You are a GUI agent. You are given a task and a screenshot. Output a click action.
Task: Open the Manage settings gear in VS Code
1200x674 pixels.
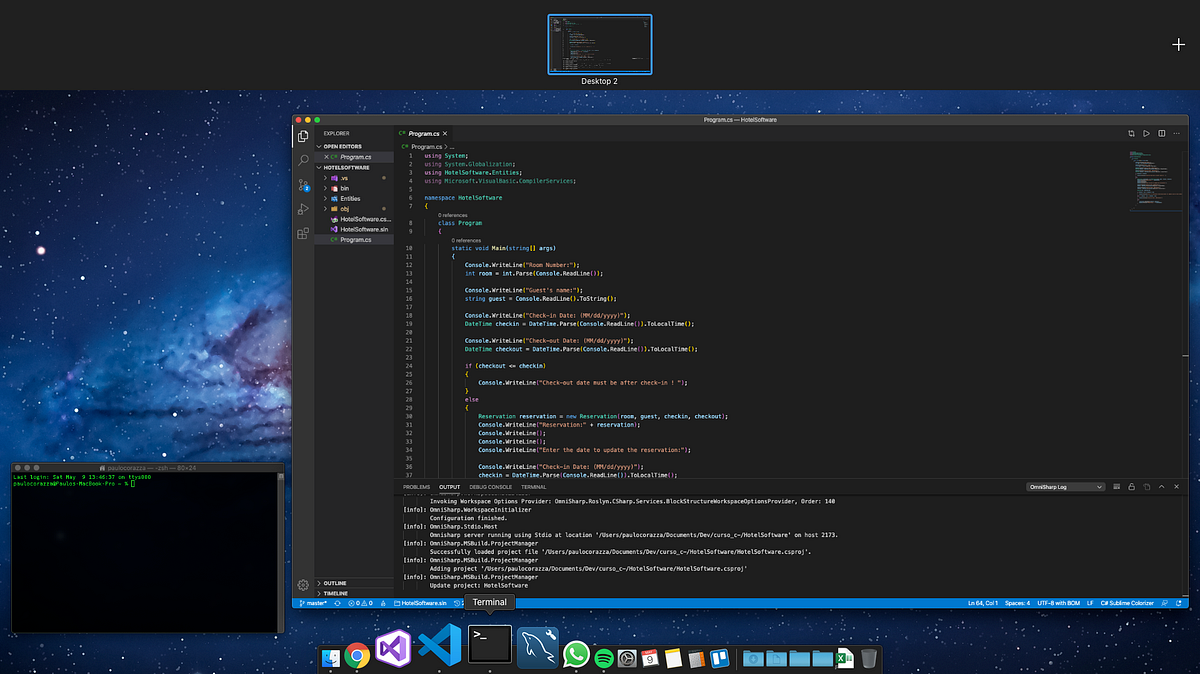click(302, 584)
